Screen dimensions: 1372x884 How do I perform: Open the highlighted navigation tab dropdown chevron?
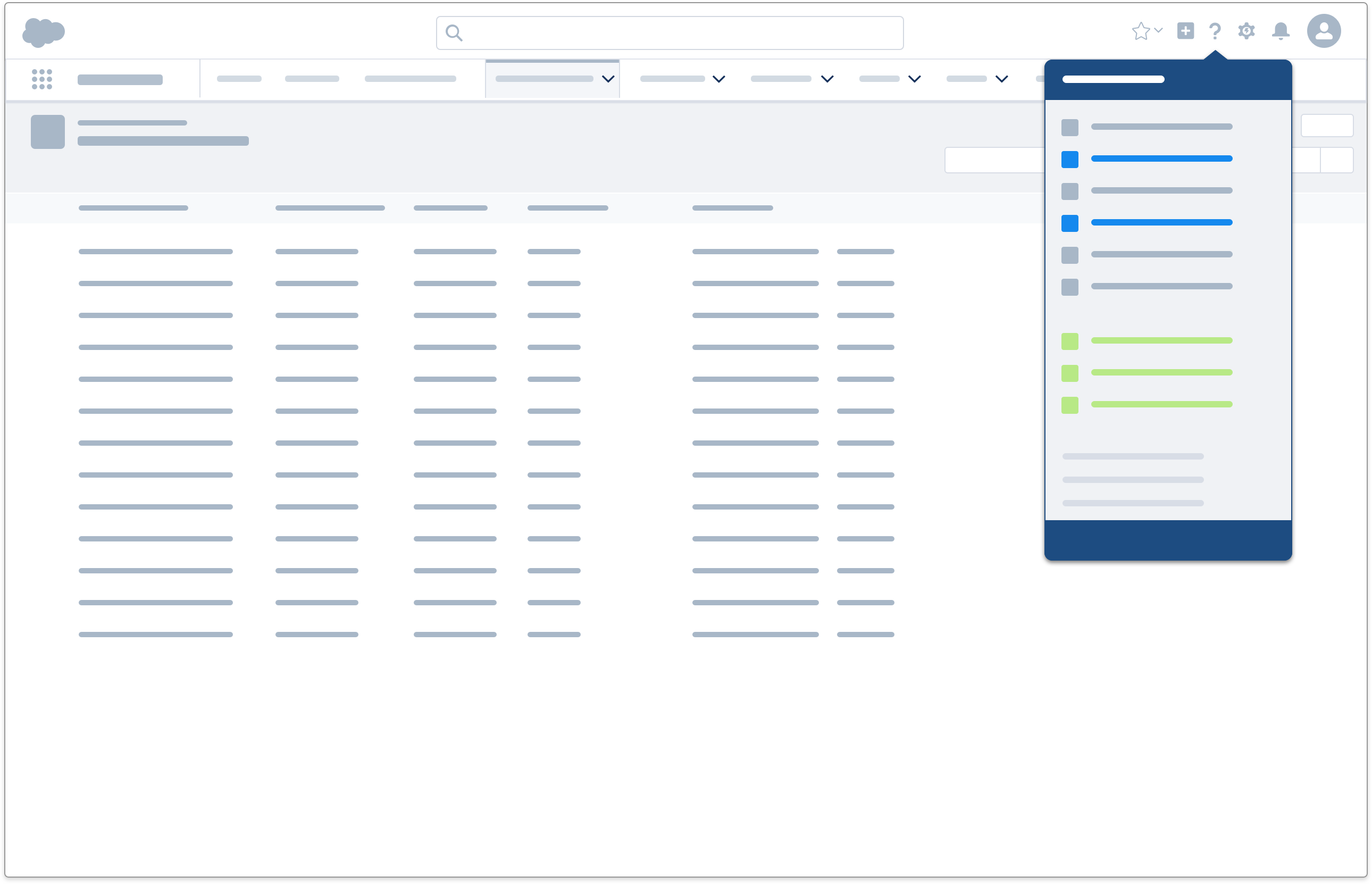[608, 79]
